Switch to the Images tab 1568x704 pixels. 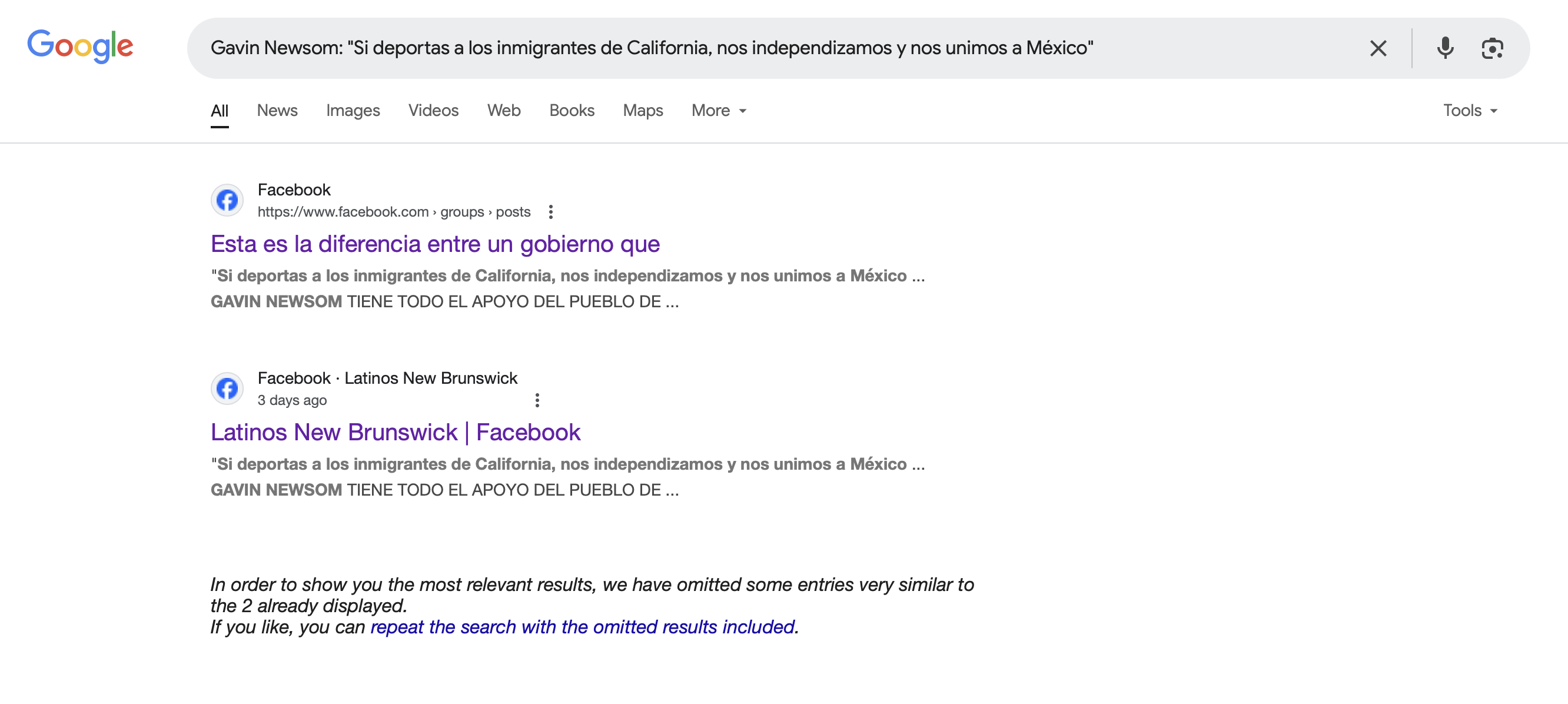(353, 111)
